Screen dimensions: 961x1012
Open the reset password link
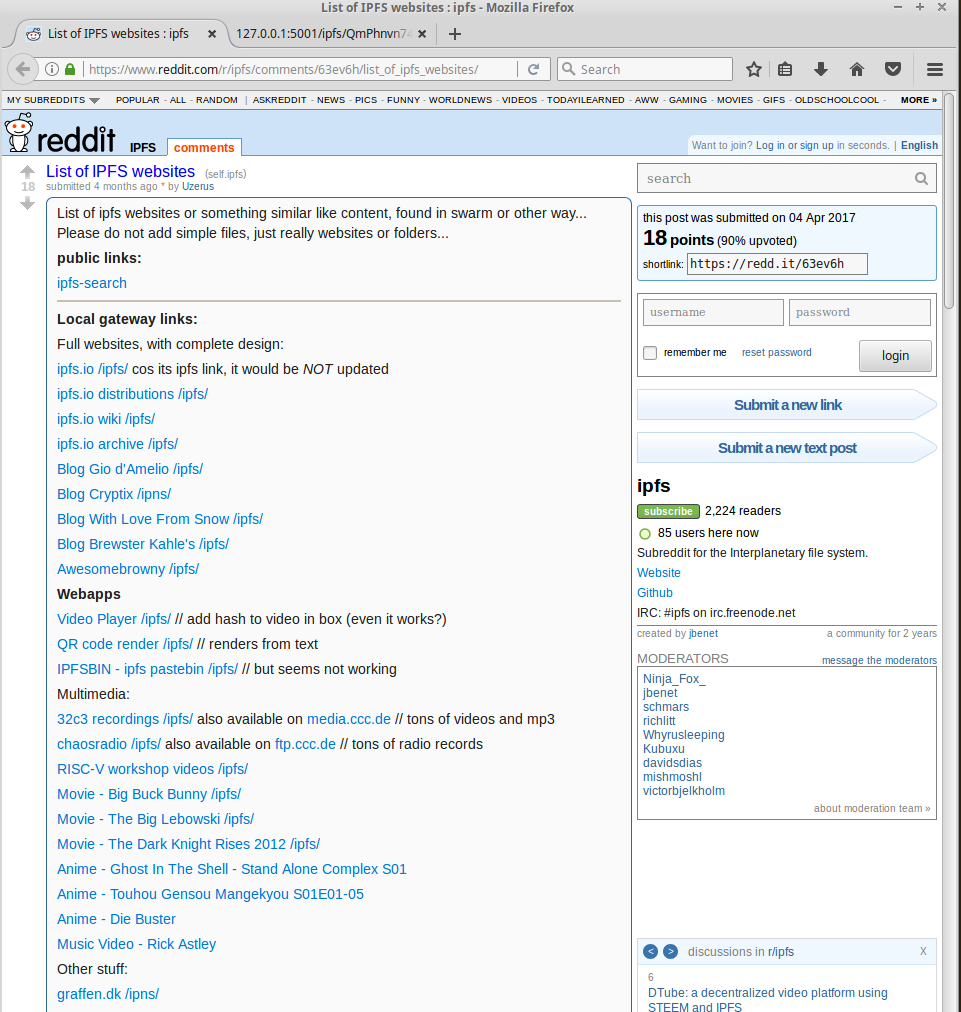(776, 352)
